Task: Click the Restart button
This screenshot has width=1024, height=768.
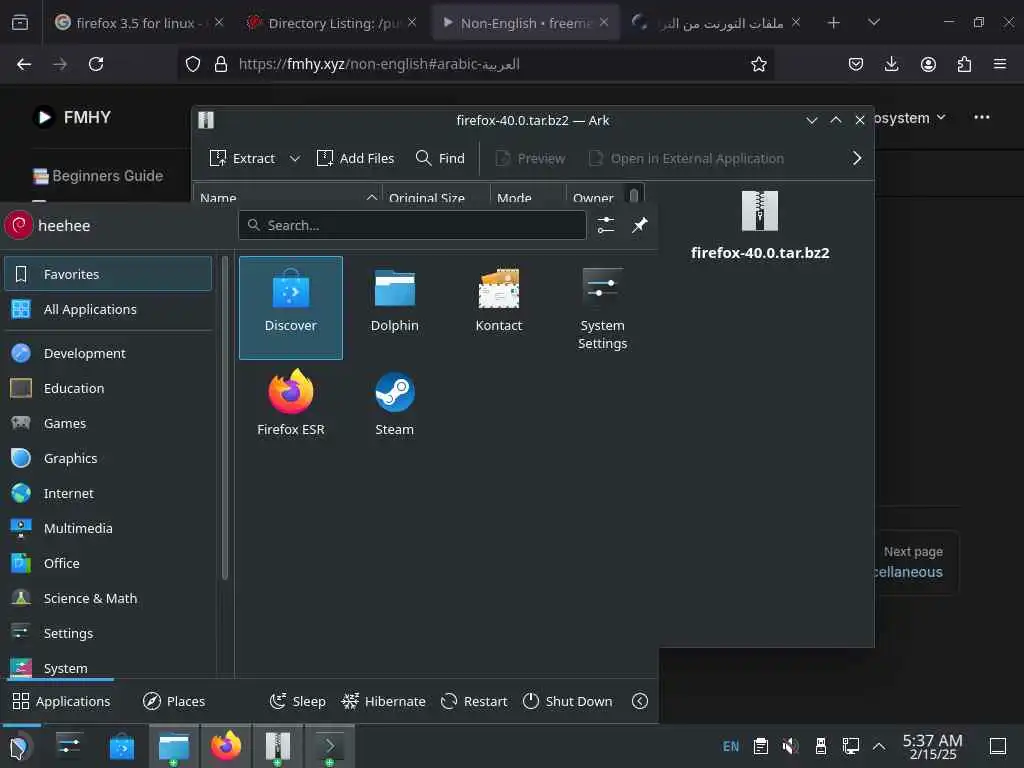Action: point(474,701)
